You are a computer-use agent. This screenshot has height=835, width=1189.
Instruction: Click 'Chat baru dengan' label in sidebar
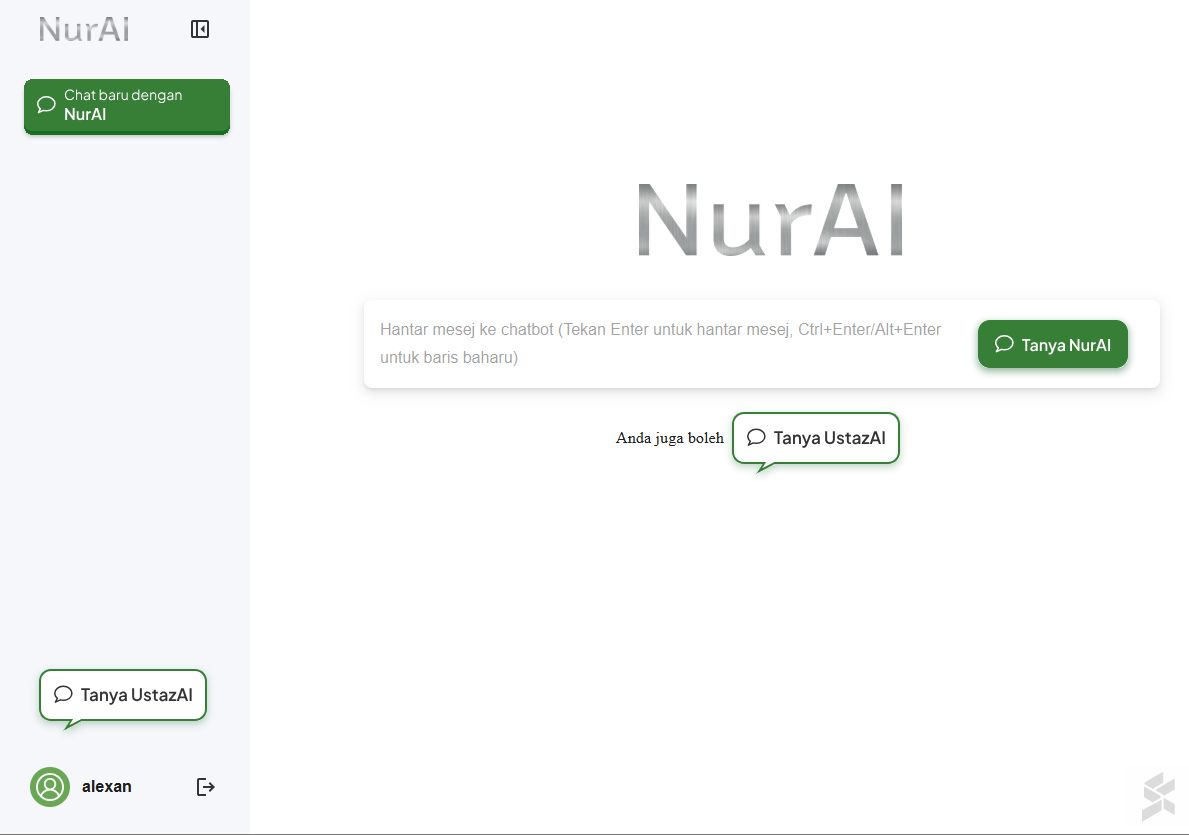tap(123, 95)
